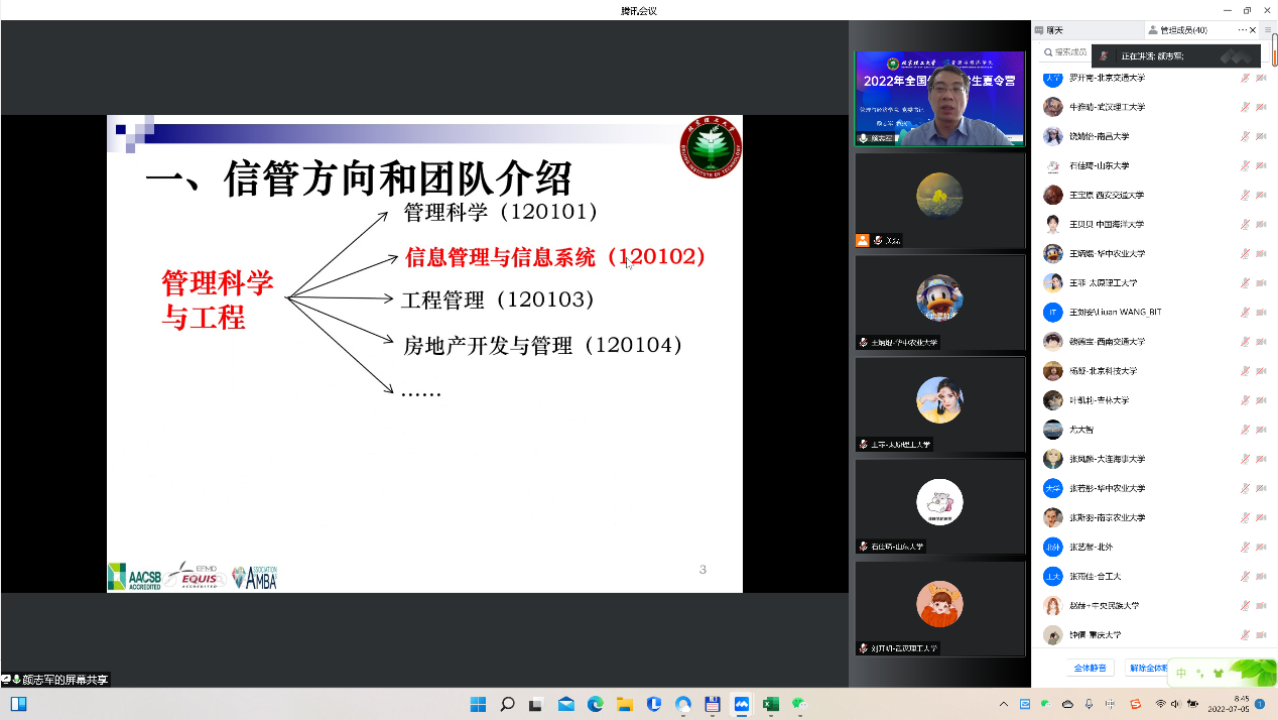Toggle microphone icon for 吉林大学 participant
The width and height of the screenshot is (1278, 720).
[1245, 401]
